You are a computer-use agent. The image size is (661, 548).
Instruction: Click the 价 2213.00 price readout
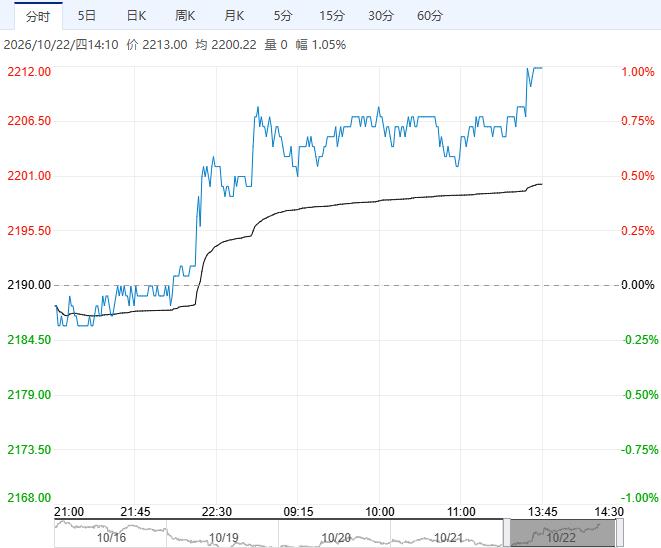(x=157, y=45)
